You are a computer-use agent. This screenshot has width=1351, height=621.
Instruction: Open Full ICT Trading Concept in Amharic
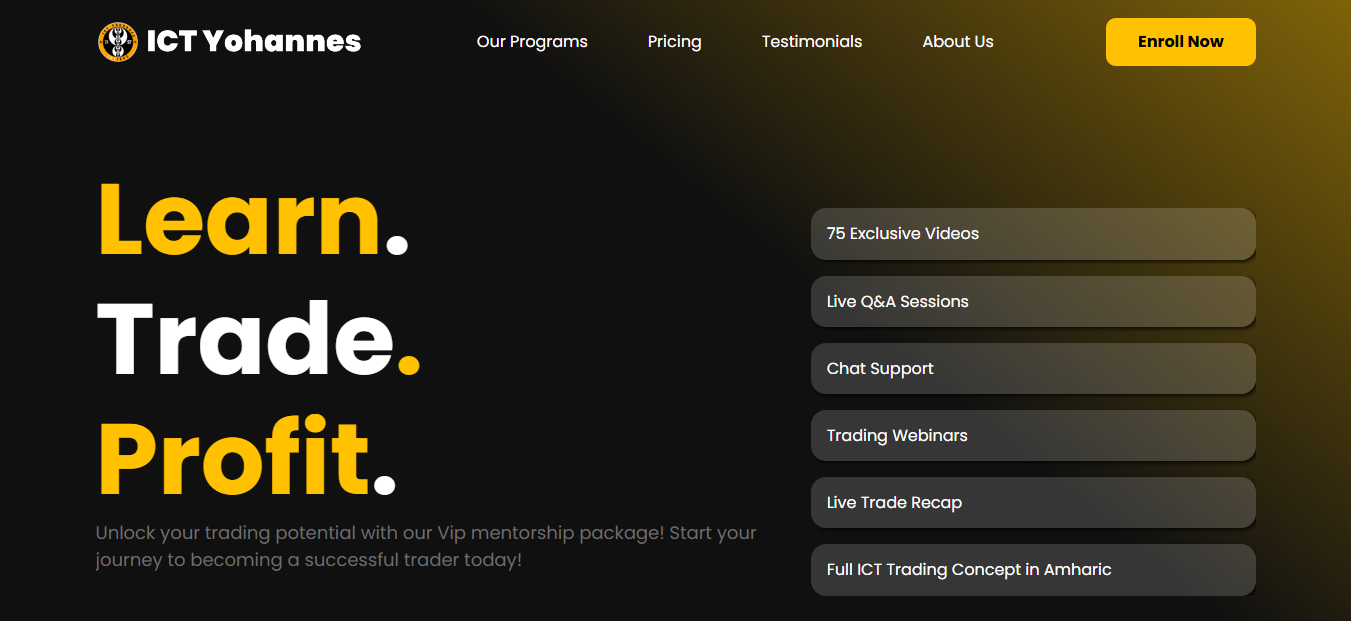pyautogui.click(x=1032, y=570)
